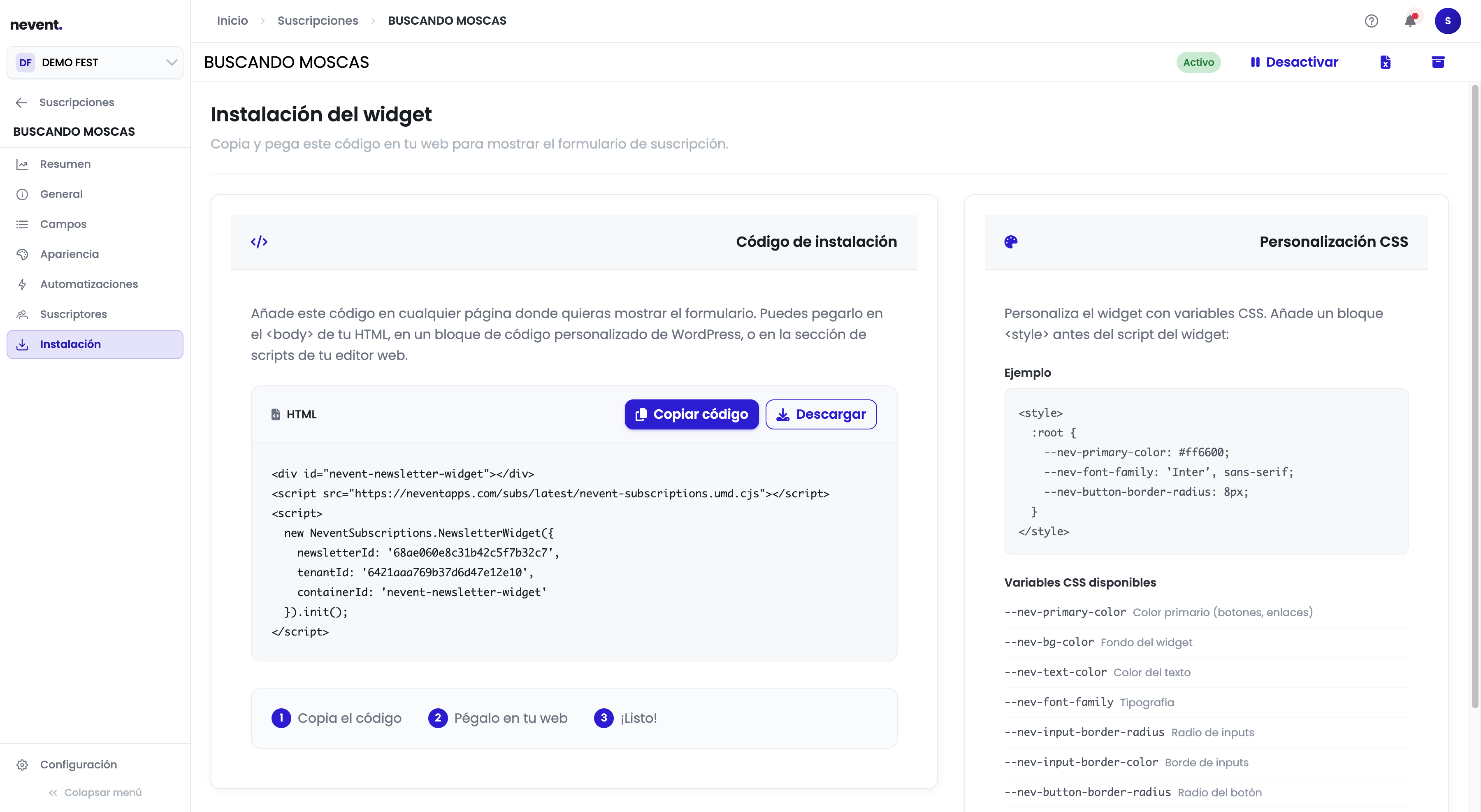This screenshot has width=1481, height=812.
Task: Click the Ejemplo label
Action: tap(1027, 373)
